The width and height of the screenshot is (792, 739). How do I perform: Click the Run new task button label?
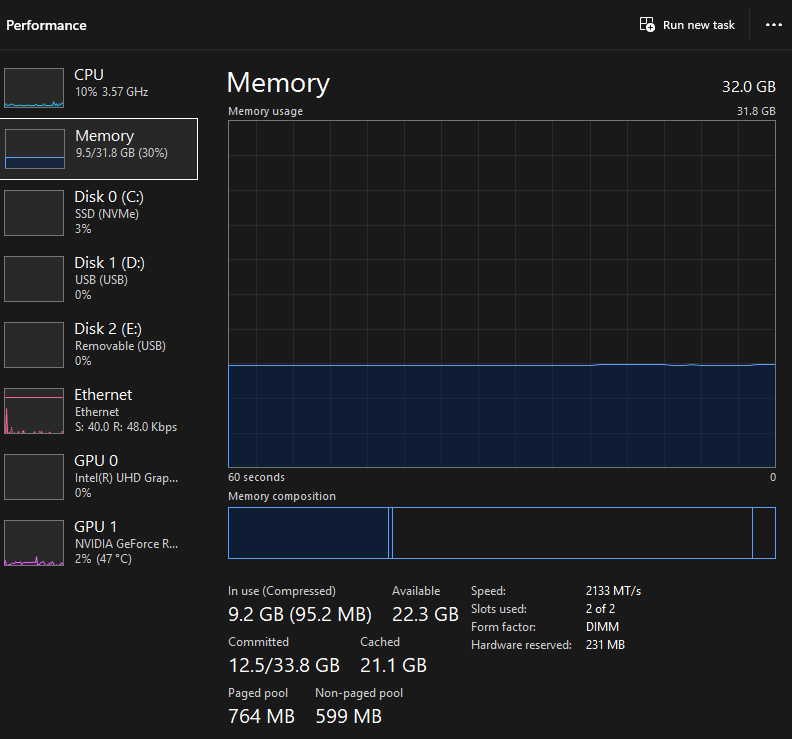(x=698, y=25)
